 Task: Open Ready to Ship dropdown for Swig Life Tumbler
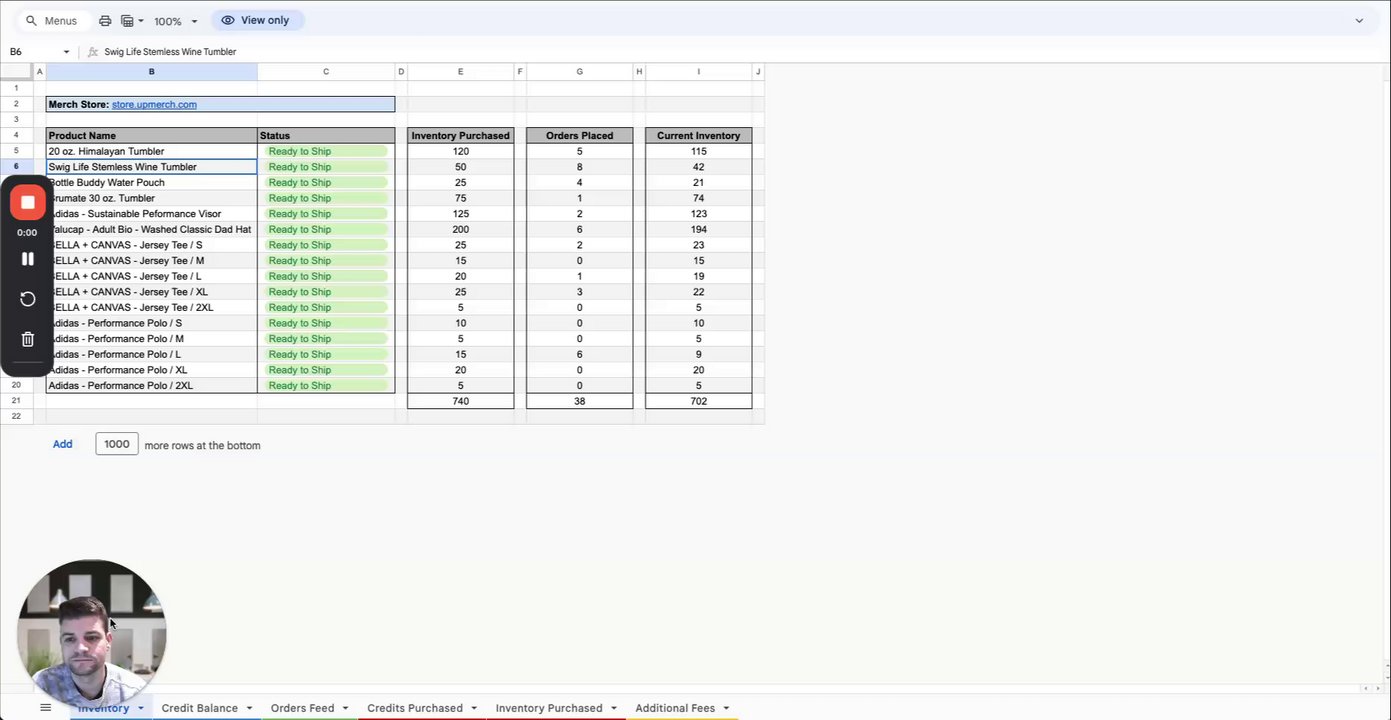(x=326, y=167)
